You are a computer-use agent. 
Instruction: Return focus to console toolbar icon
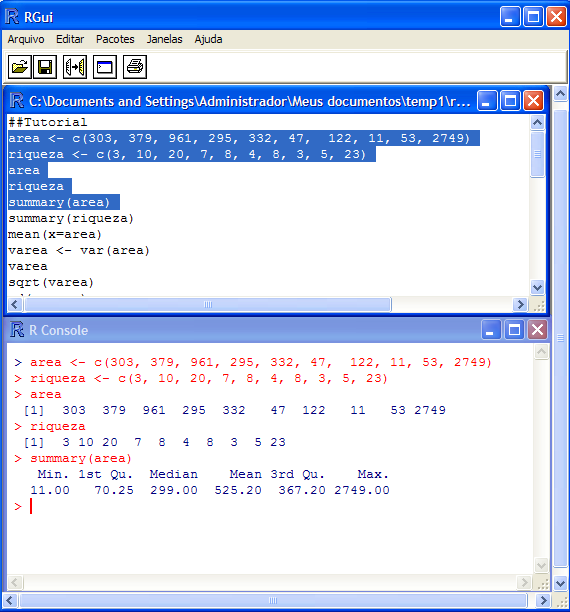point(105,67)
